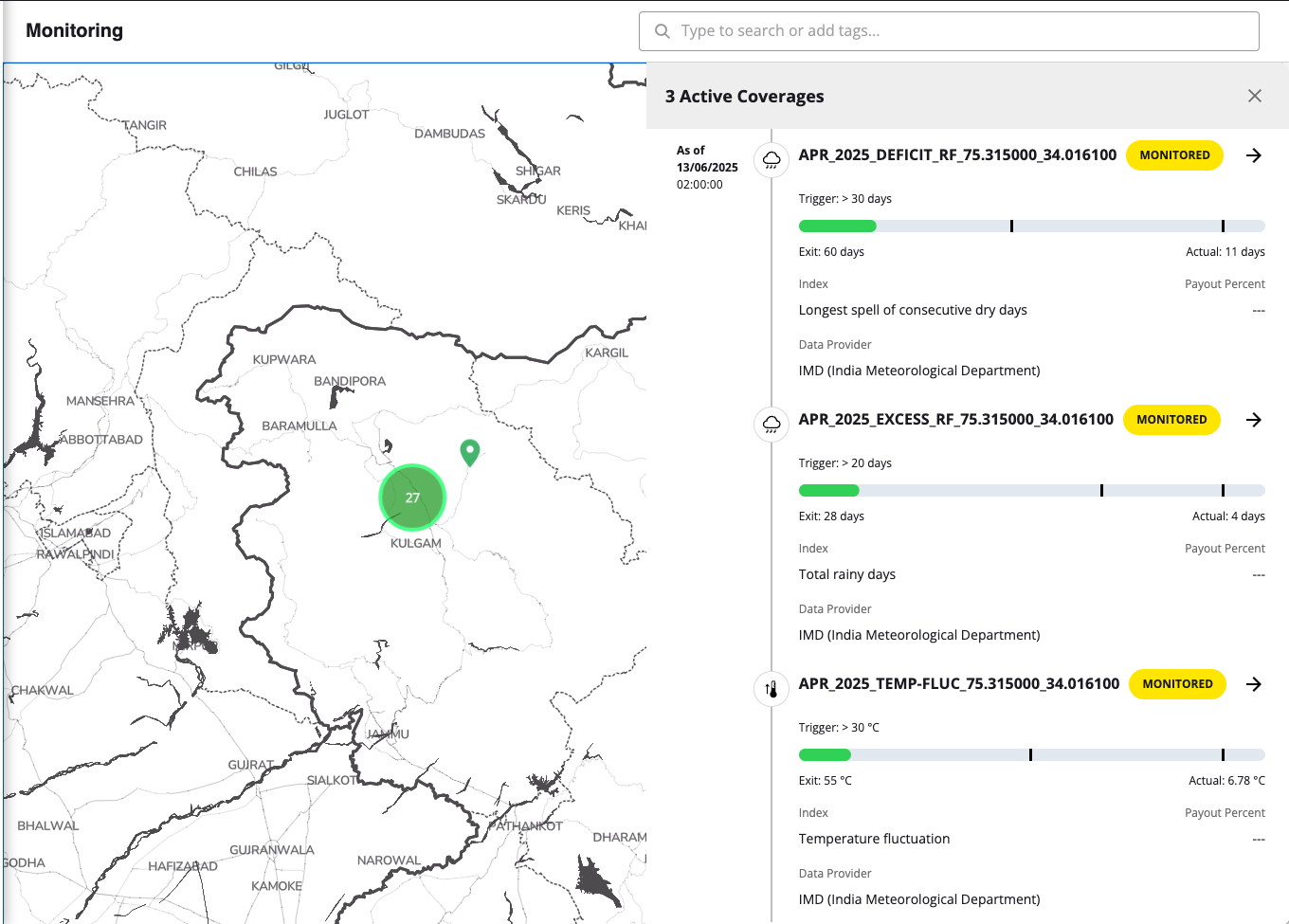Open TEMP-FLUC coverage details arrow
The width and height of the screenshot is (1289, 924).
click(1253, 684)
